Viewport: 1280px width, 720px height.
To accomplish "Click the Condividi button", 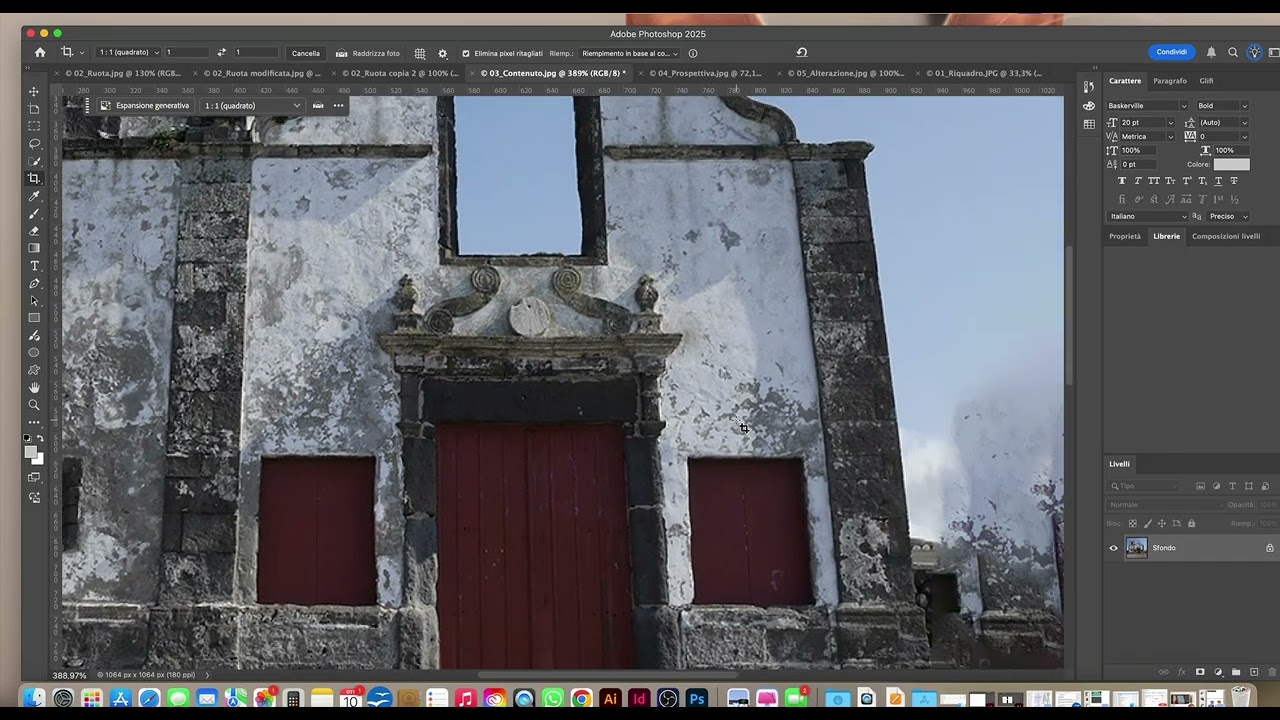I will 1172,52.
